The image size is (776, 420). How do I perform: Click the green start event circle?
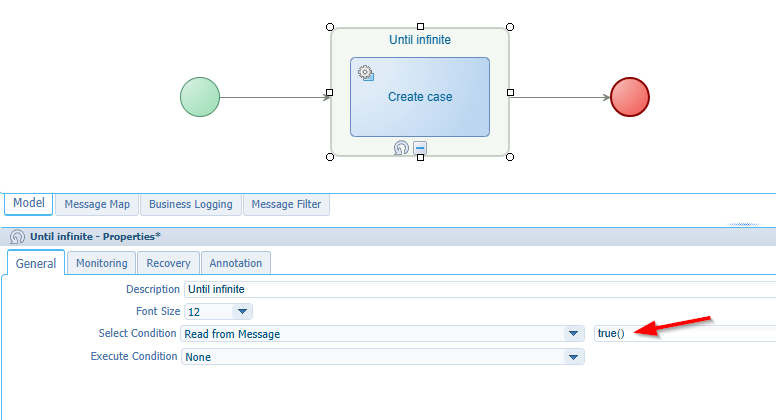coord(199,97)
